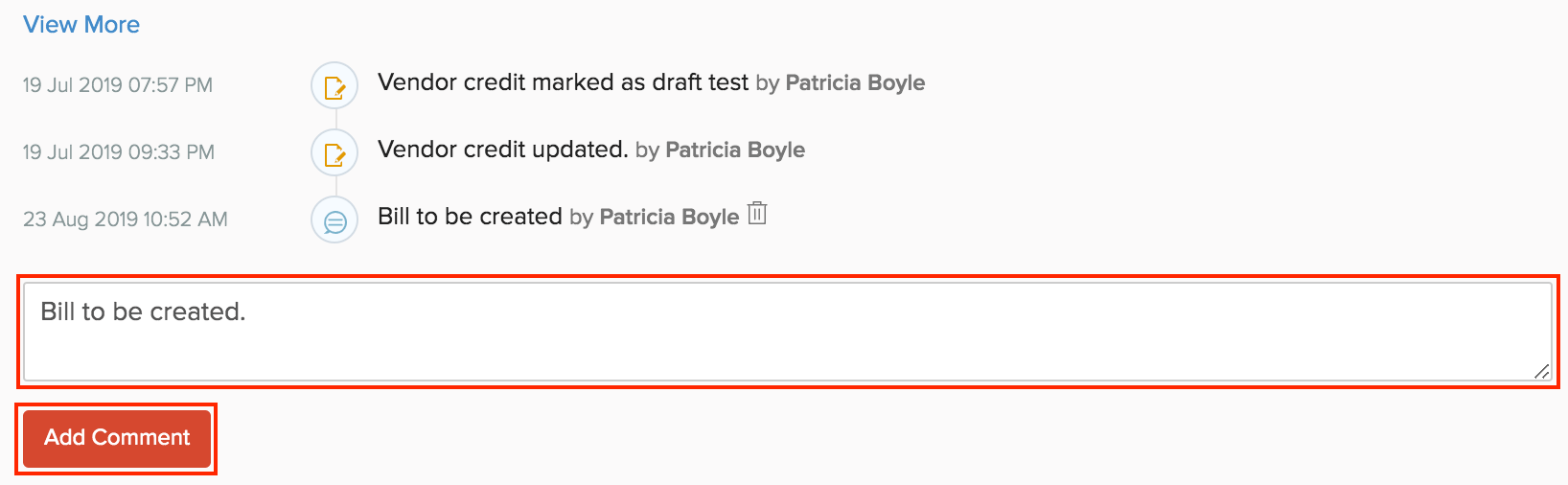Click Patricia Boyle on the Bill comment entry
The height and width of the screenshot is (485, 1568).
[x=669, y=218]
